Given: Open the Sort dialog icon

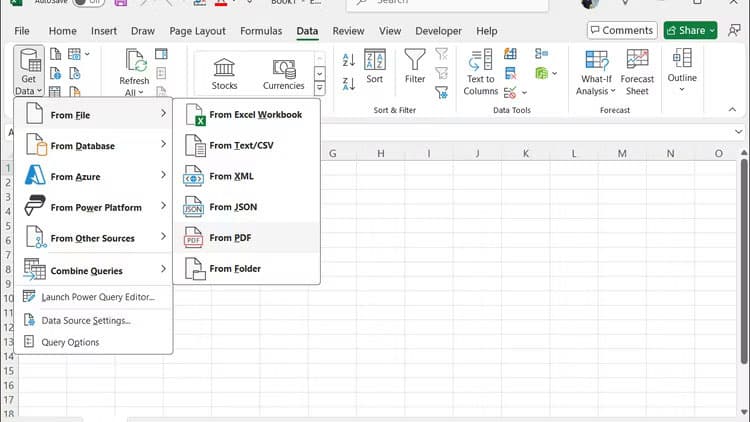Looking at the screenshot, I should [375, 66].
